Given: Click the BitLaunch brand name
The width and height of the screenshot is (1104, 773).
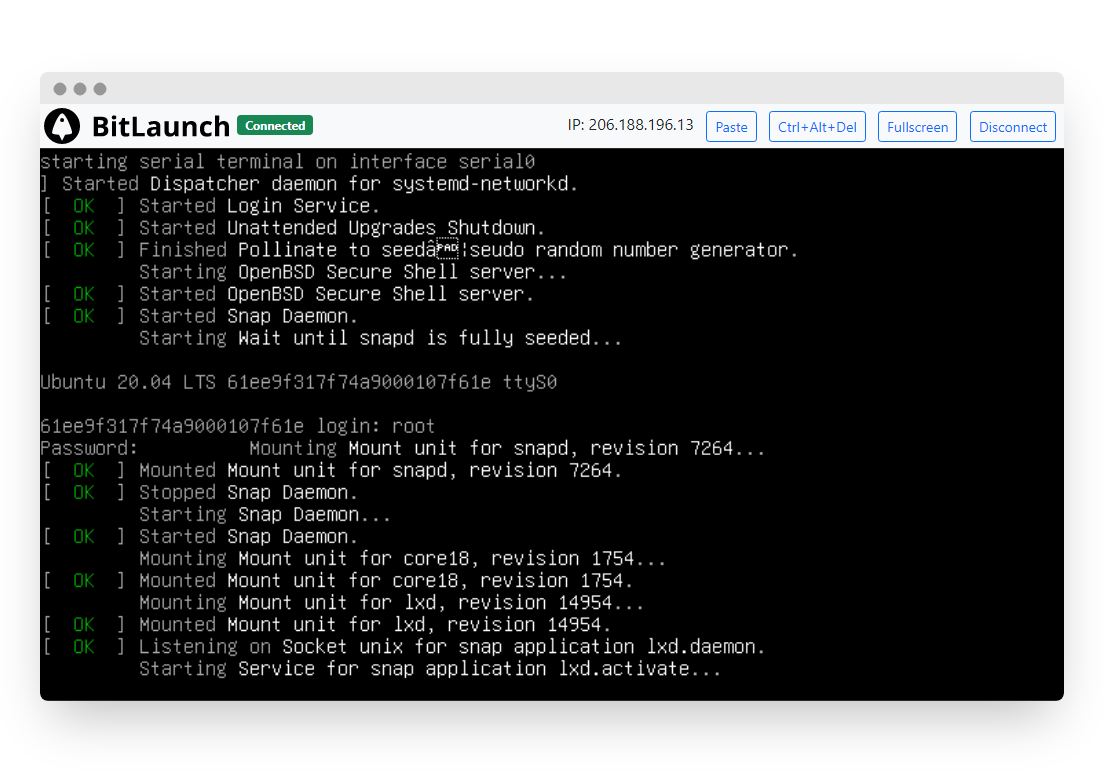Looking at the screenshot, I should (x=161, y=127).
